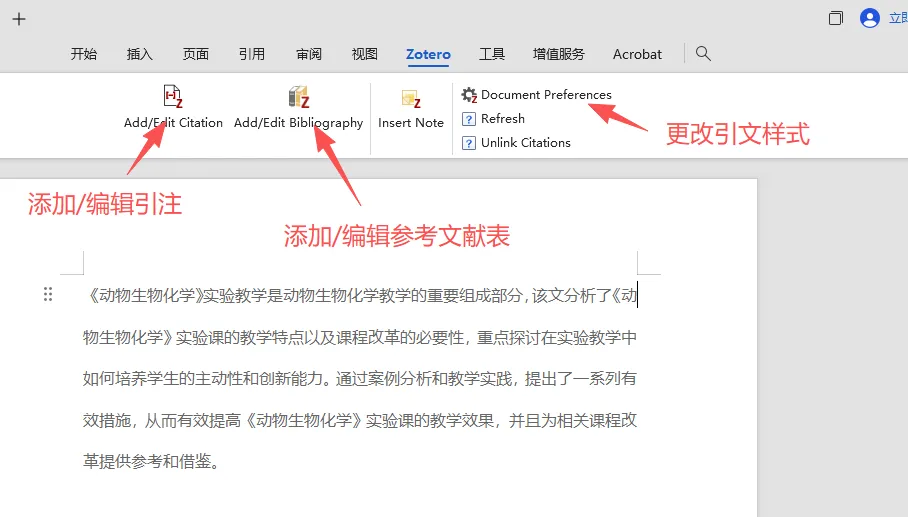The width and height of the screenshot is (908, 517).
Task: Click the Refresh text button
Action: click(x=503, y=119)
